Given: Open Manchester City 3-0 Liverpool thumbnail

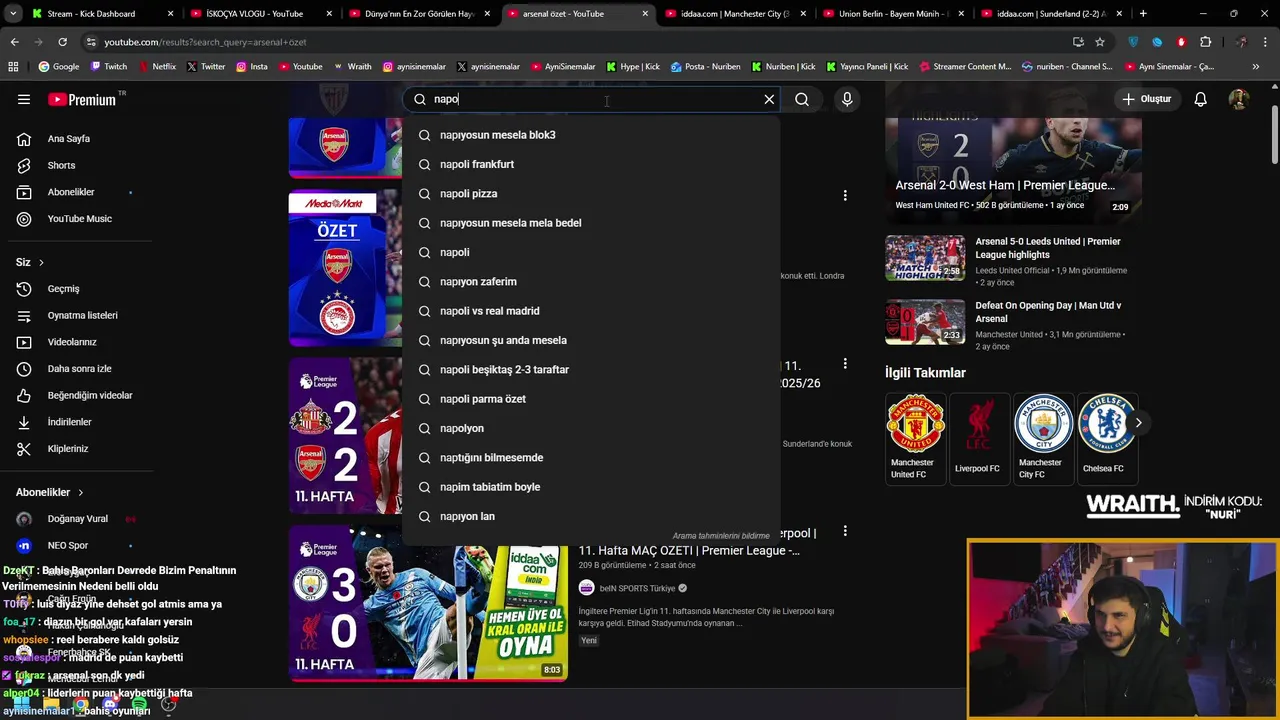Looking at the screenshot, I should coord(428,603).
